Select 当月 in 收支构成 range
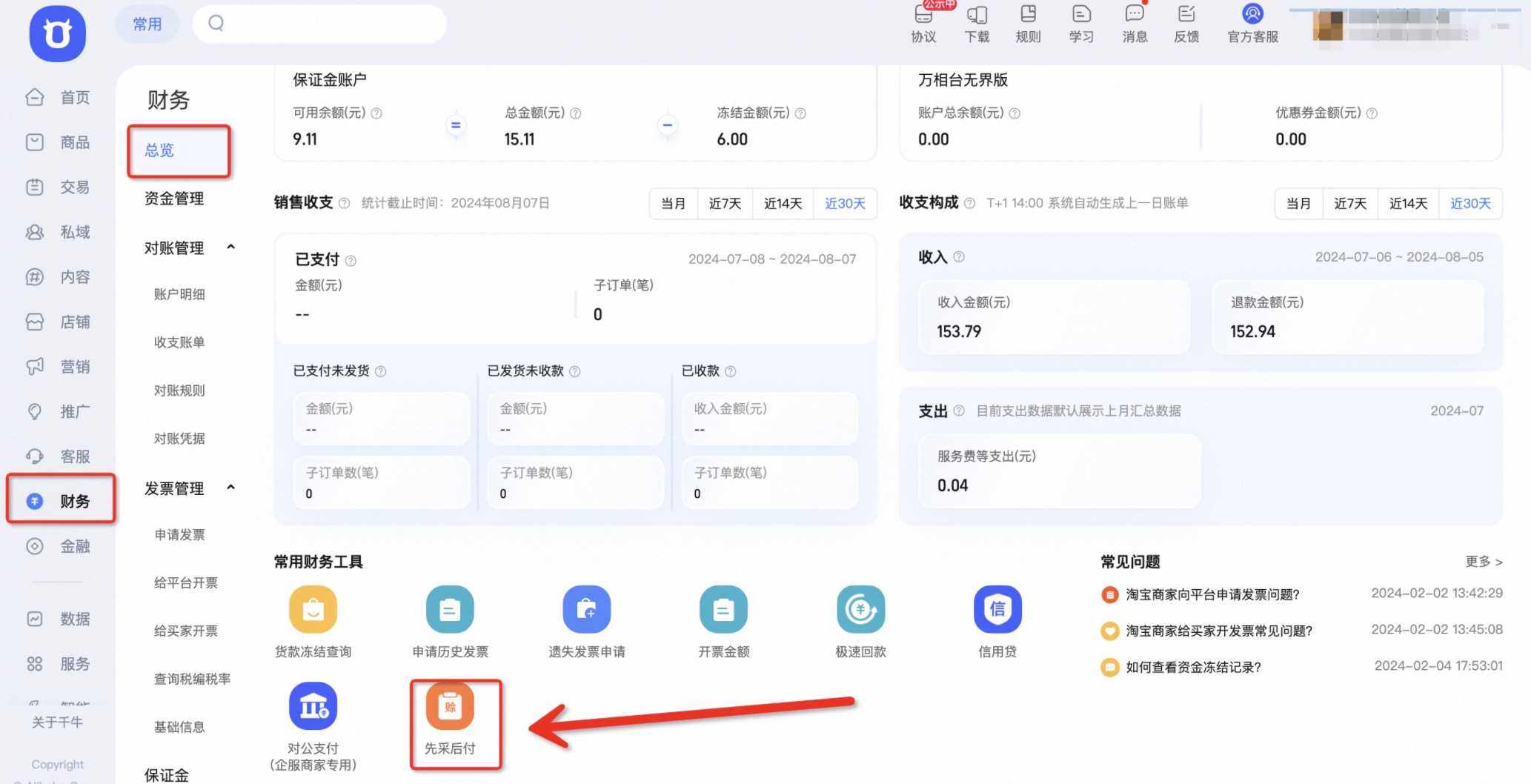 (1298, 203)
